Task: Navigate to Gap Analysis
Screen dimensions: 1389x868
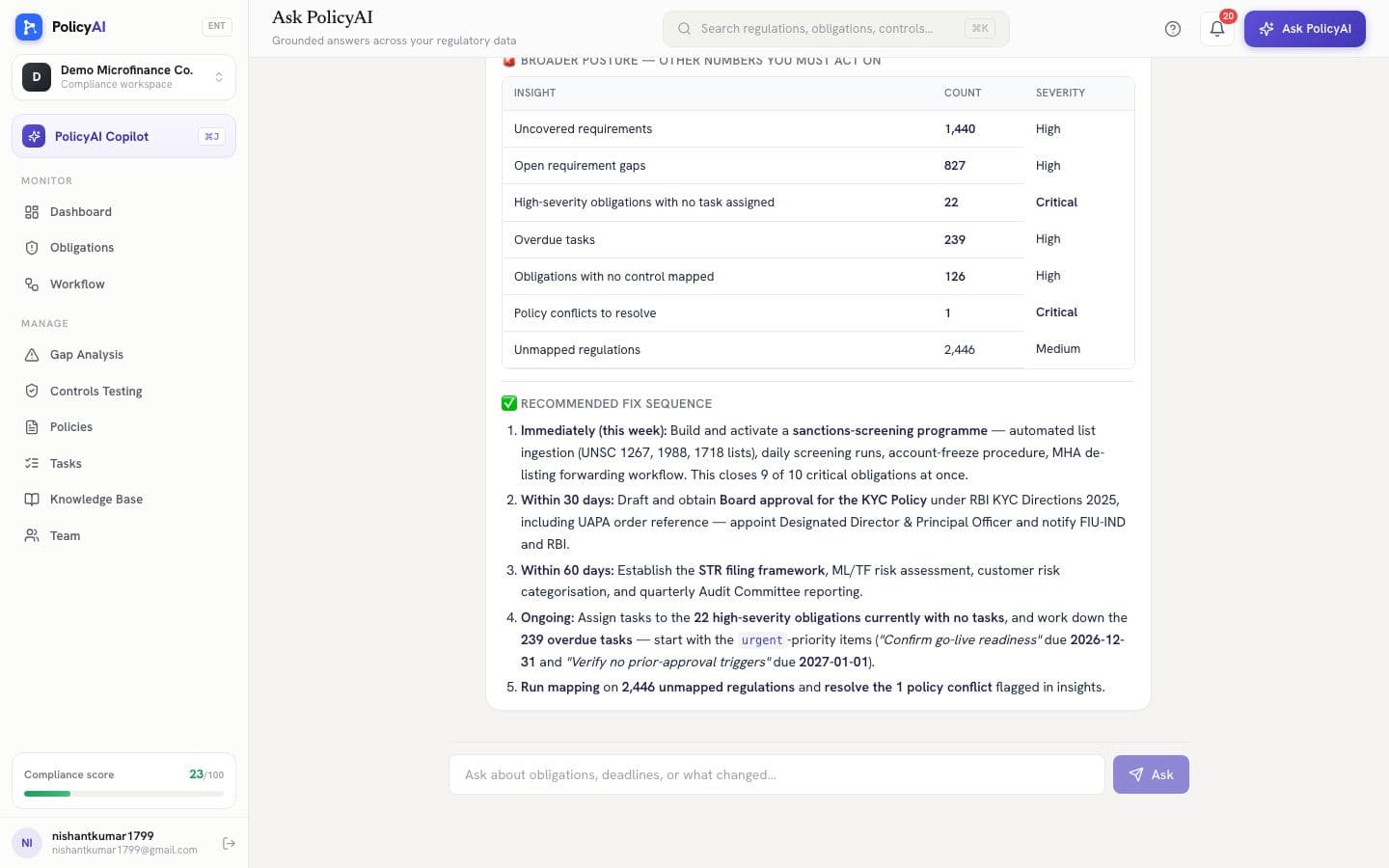Action: (x=123, y=355)
